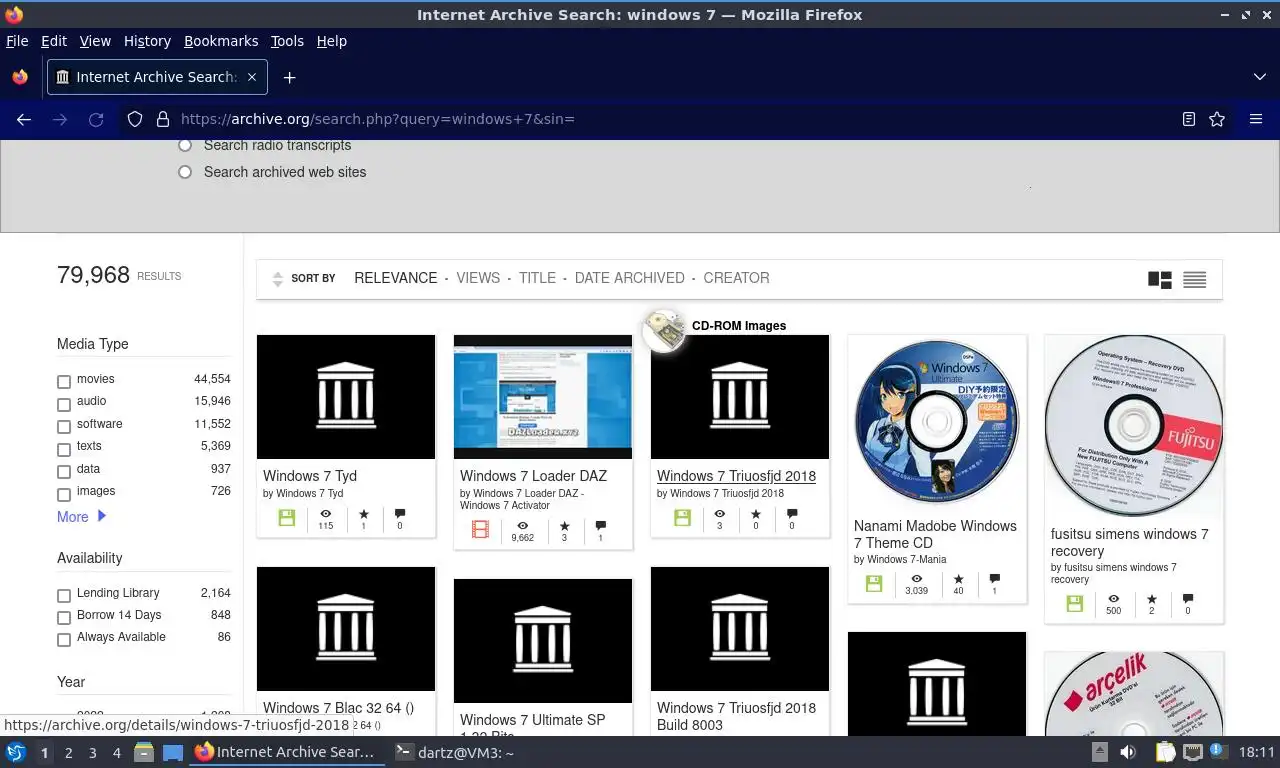The width and height of the screenshot is (1280, 768).
Task: Click software icon on fusitsu simens recovery card
Action: click(1075, 603)
